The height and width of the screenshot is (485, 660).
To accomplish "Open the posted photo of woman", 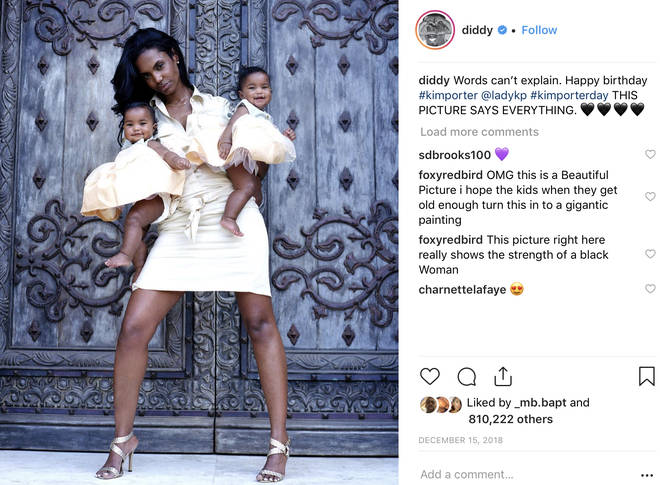I will point(199,242).
